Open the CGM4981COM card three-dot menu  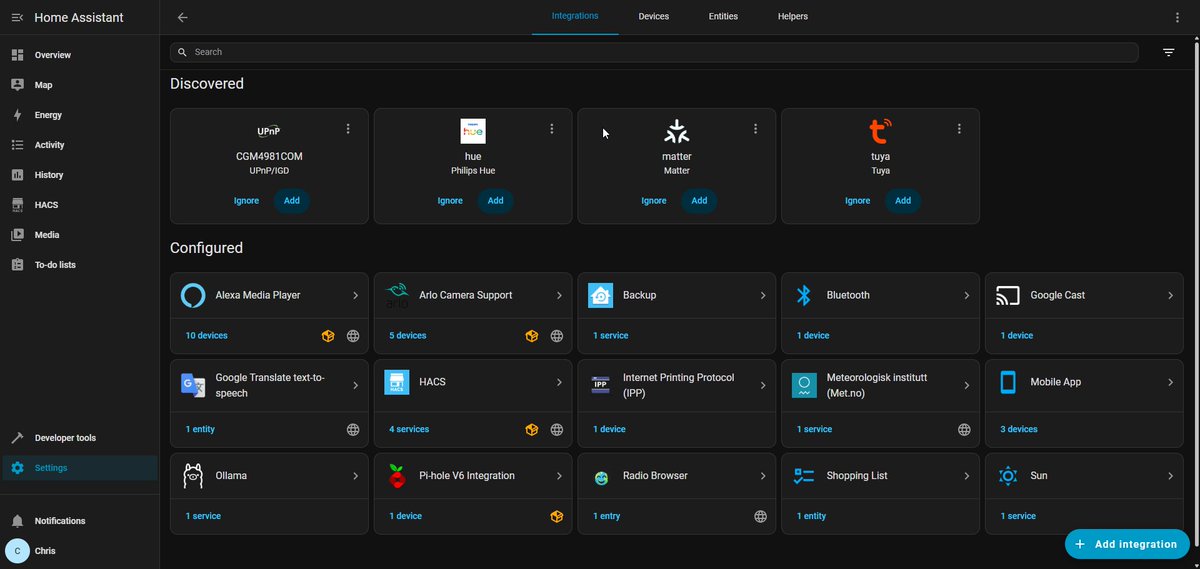tap(348, 129)
